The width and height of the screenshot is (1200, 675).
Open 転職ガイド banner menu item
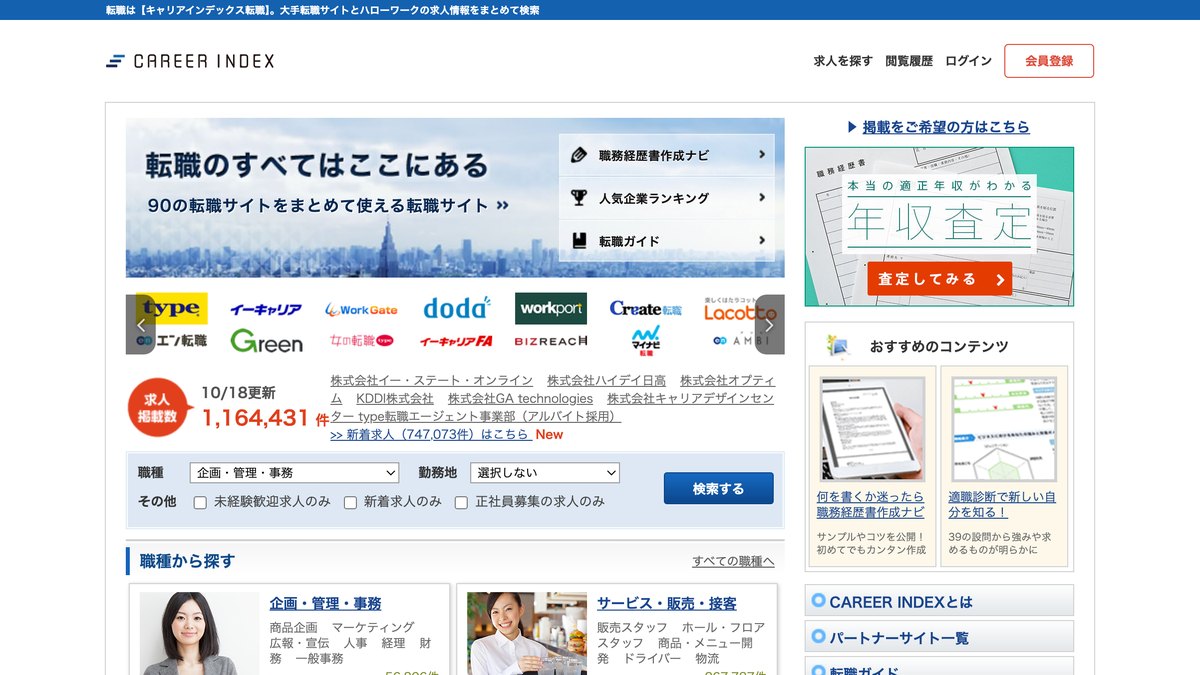pyautogui.click(x=667, y=241)
